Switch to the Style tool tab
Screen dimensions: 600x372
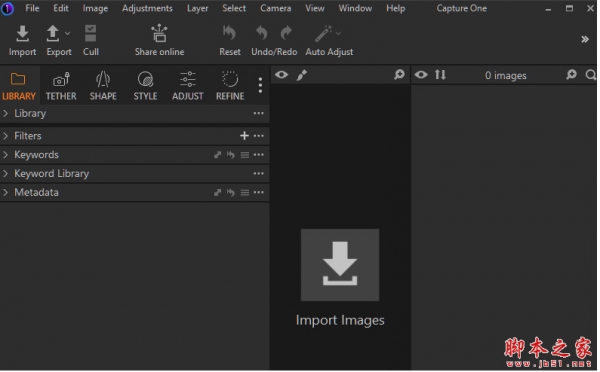[x=145, y=86]
